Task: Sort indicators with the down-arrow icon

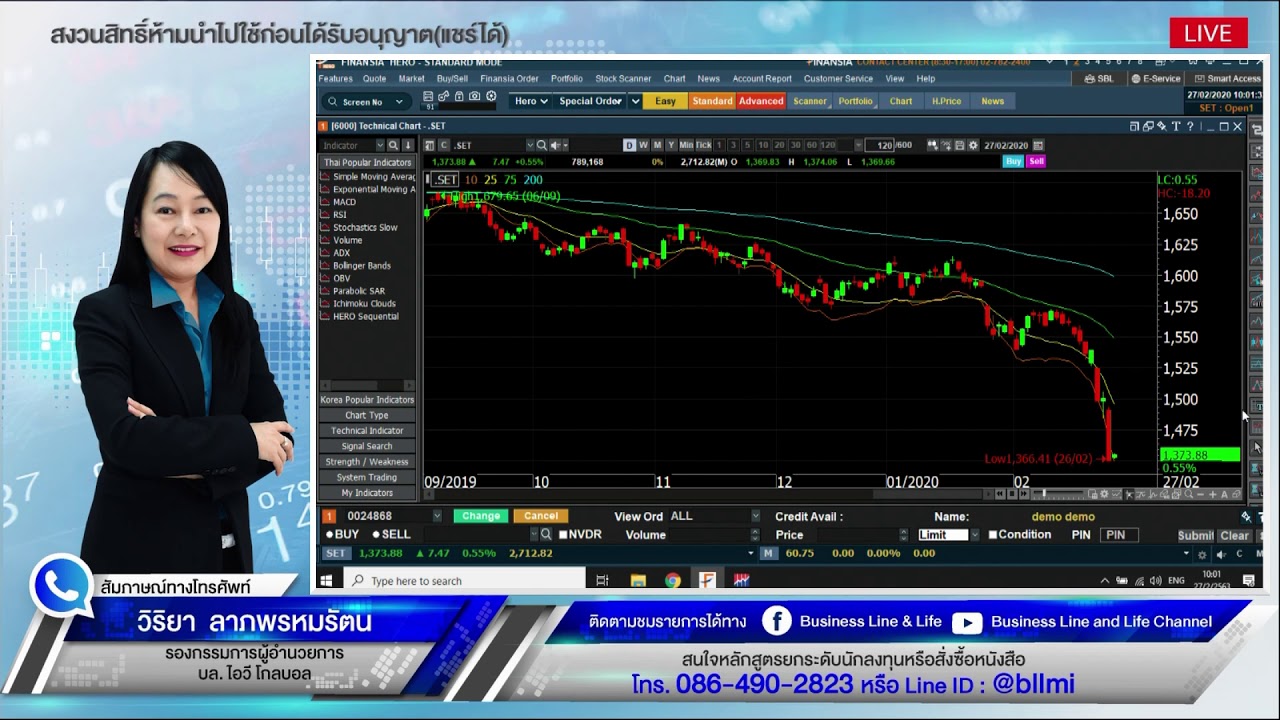Action: 408,145
